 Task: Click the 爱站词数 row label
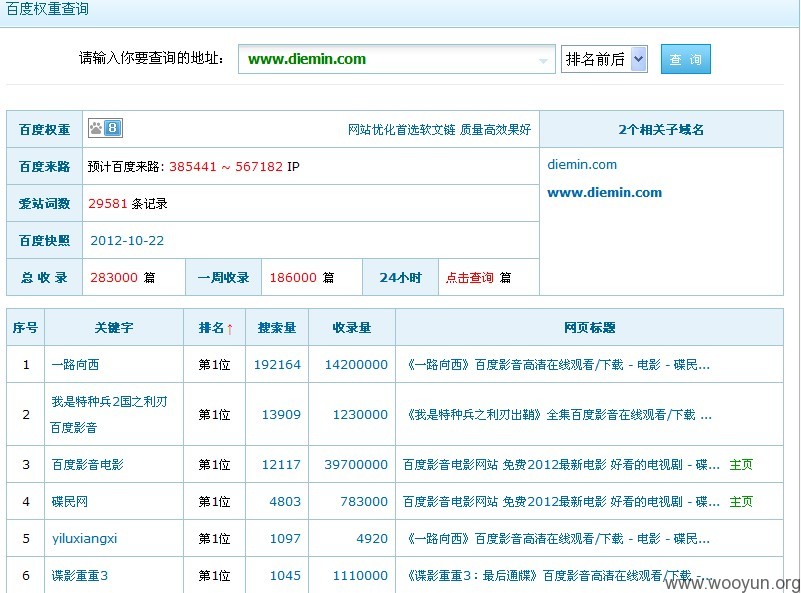click(44, 203)
